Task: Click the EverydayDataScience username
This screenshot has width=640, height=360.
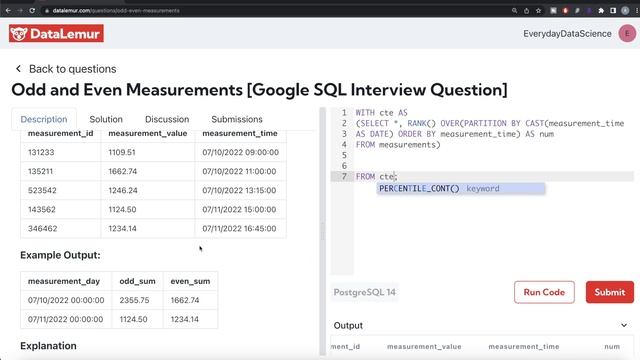Action: click(x=567, y=33)
